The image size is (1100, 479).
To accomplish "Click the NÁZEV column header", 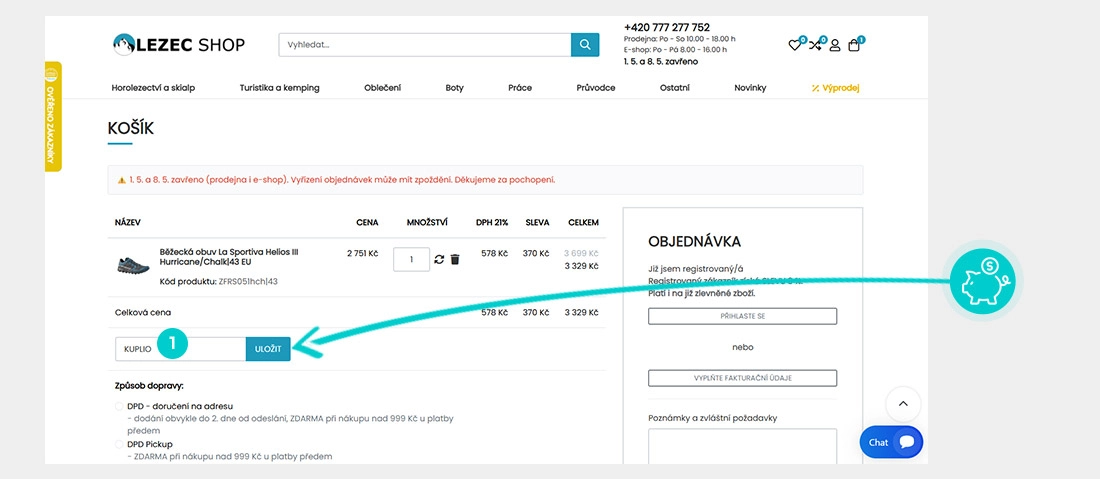I will pos(128,222).
